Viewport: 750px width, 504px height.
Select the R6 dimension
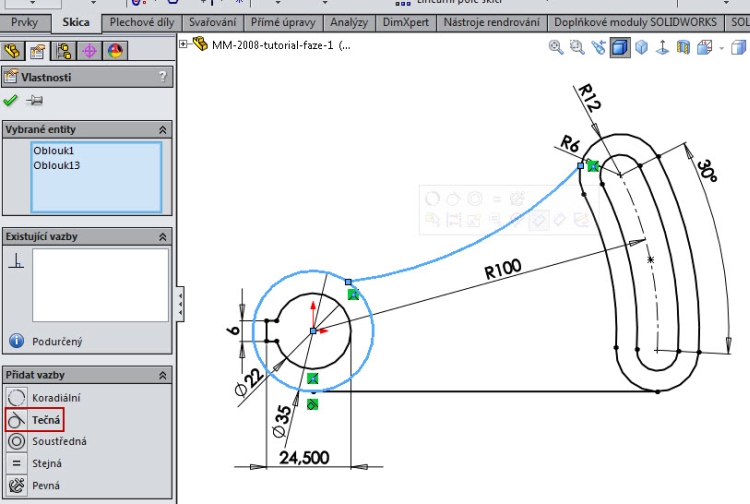tap(570, 143)
